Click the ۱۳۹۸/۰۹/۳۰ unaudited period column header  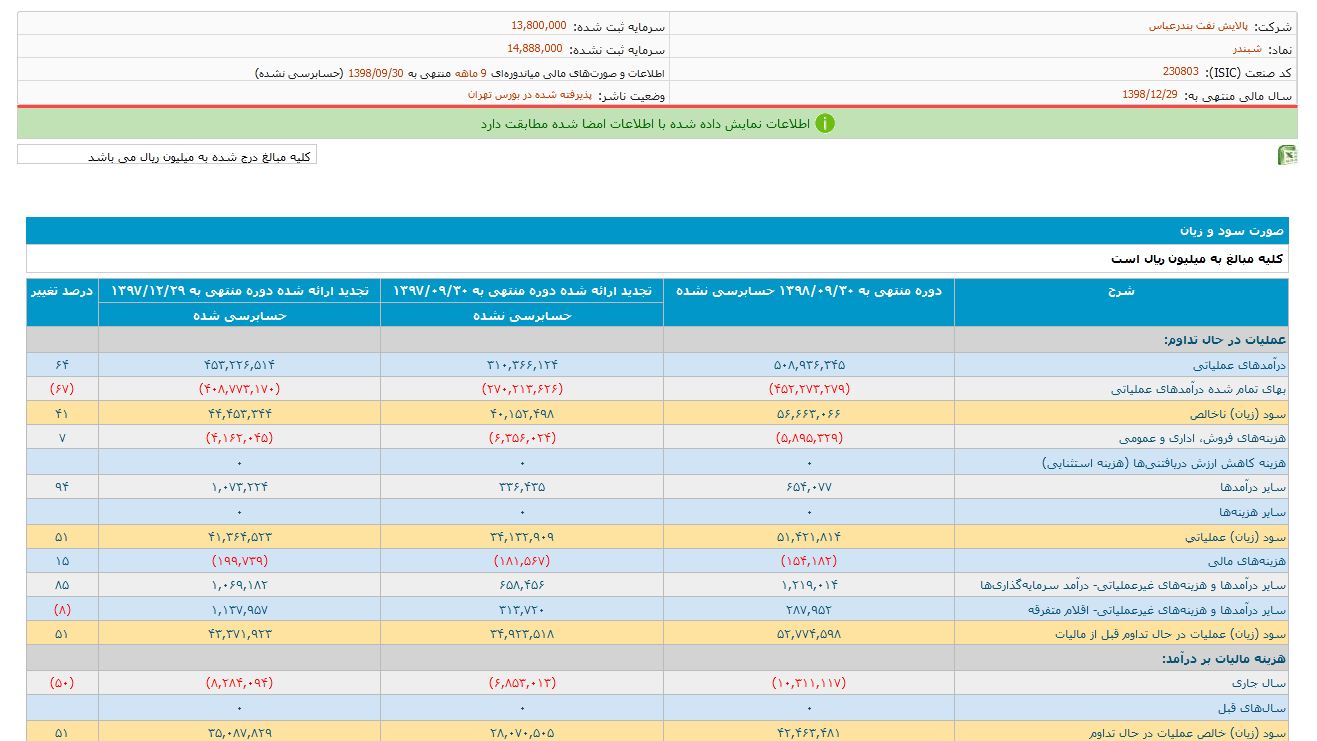point(808,291)
